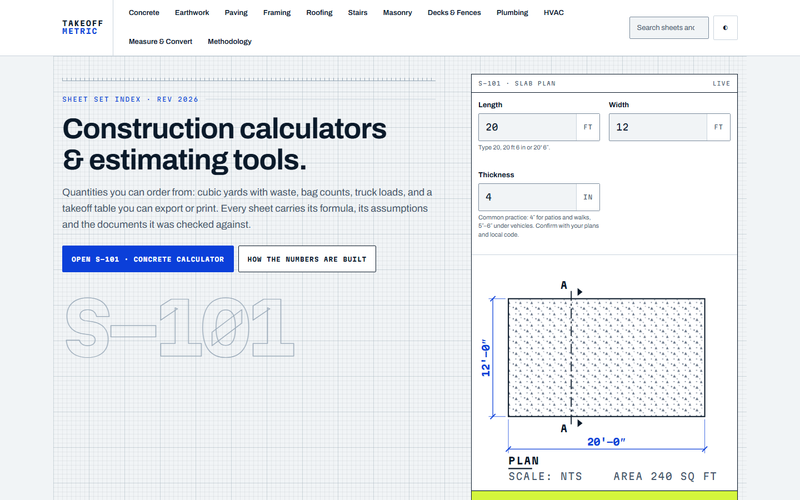Viewport: 800px width, 500px height.
Task: Click the FT unit label beside Length
Action: point(588,127)
